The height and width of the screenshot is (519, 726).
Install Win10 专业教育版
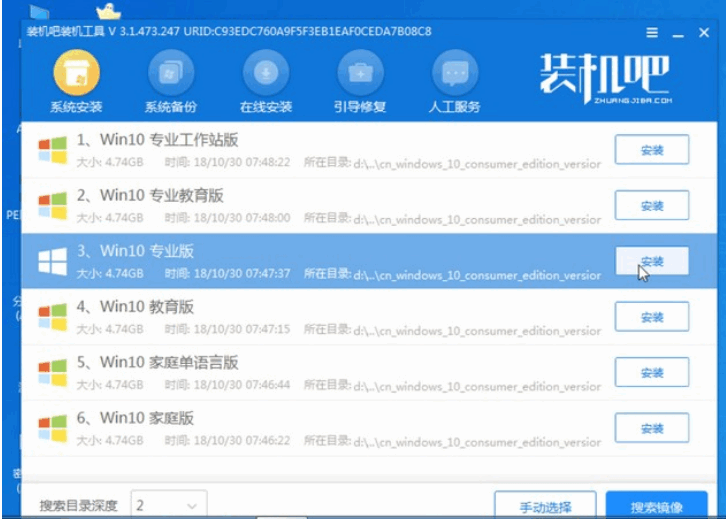(652, 205)
